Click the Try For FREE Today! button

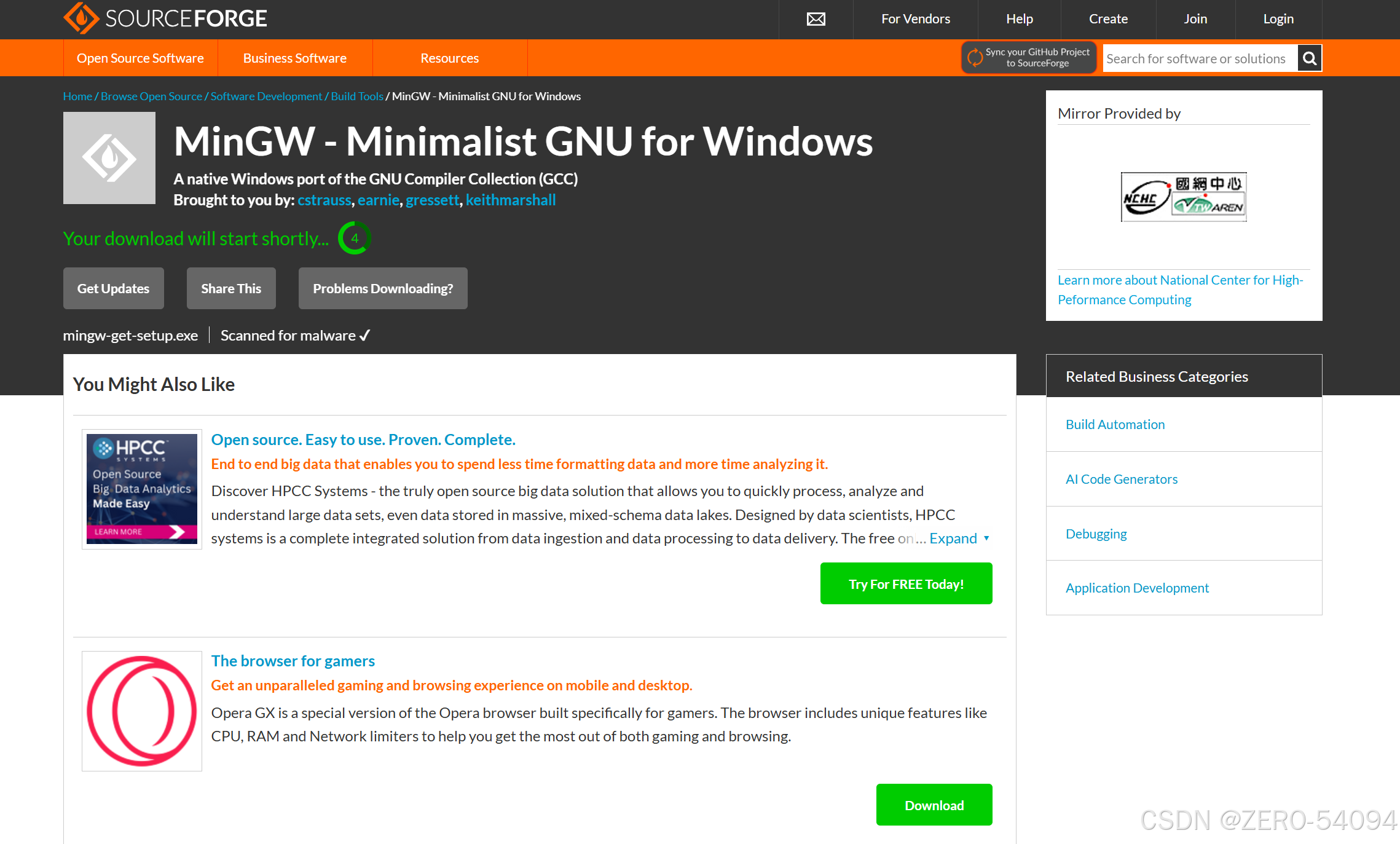click(906, 583)
